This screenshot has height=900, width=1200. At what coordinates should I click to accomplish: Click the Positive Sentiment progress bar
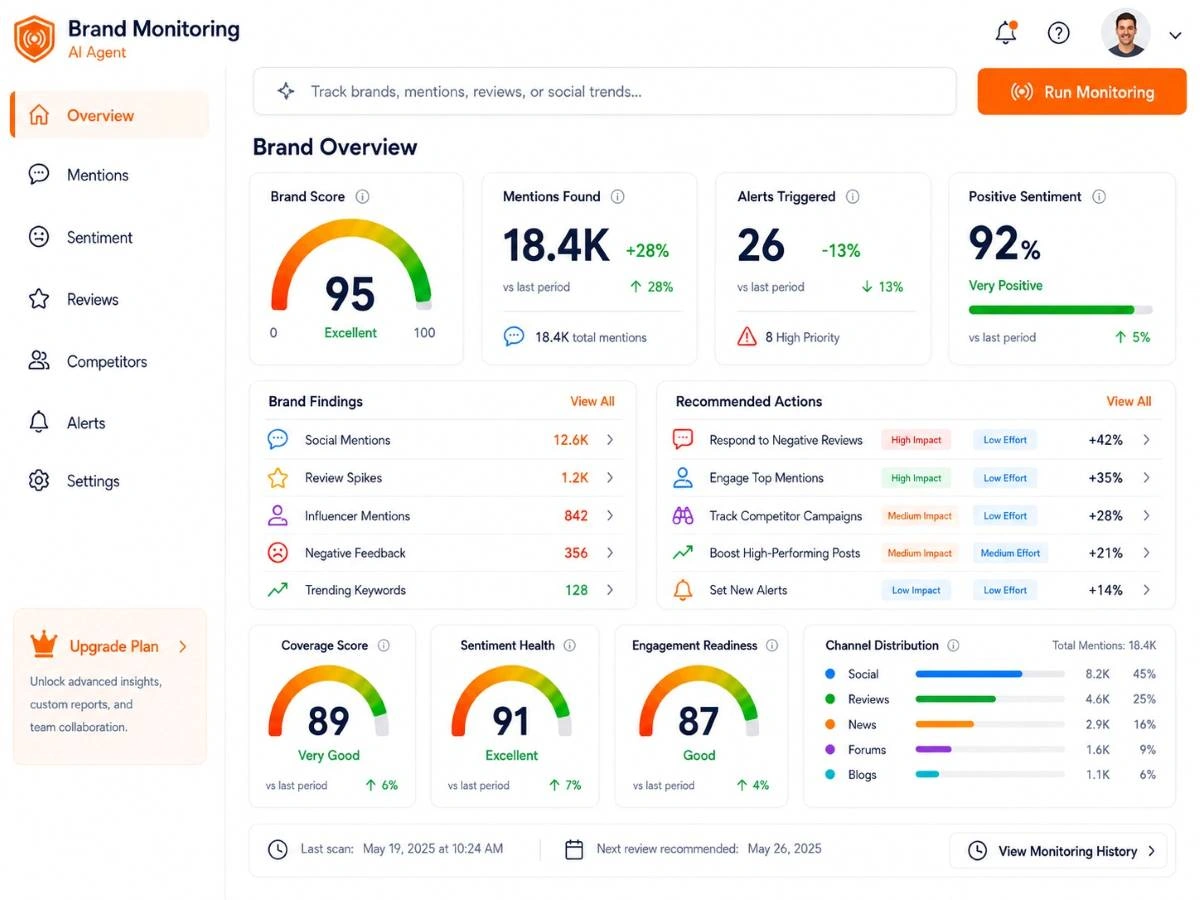1060,310
